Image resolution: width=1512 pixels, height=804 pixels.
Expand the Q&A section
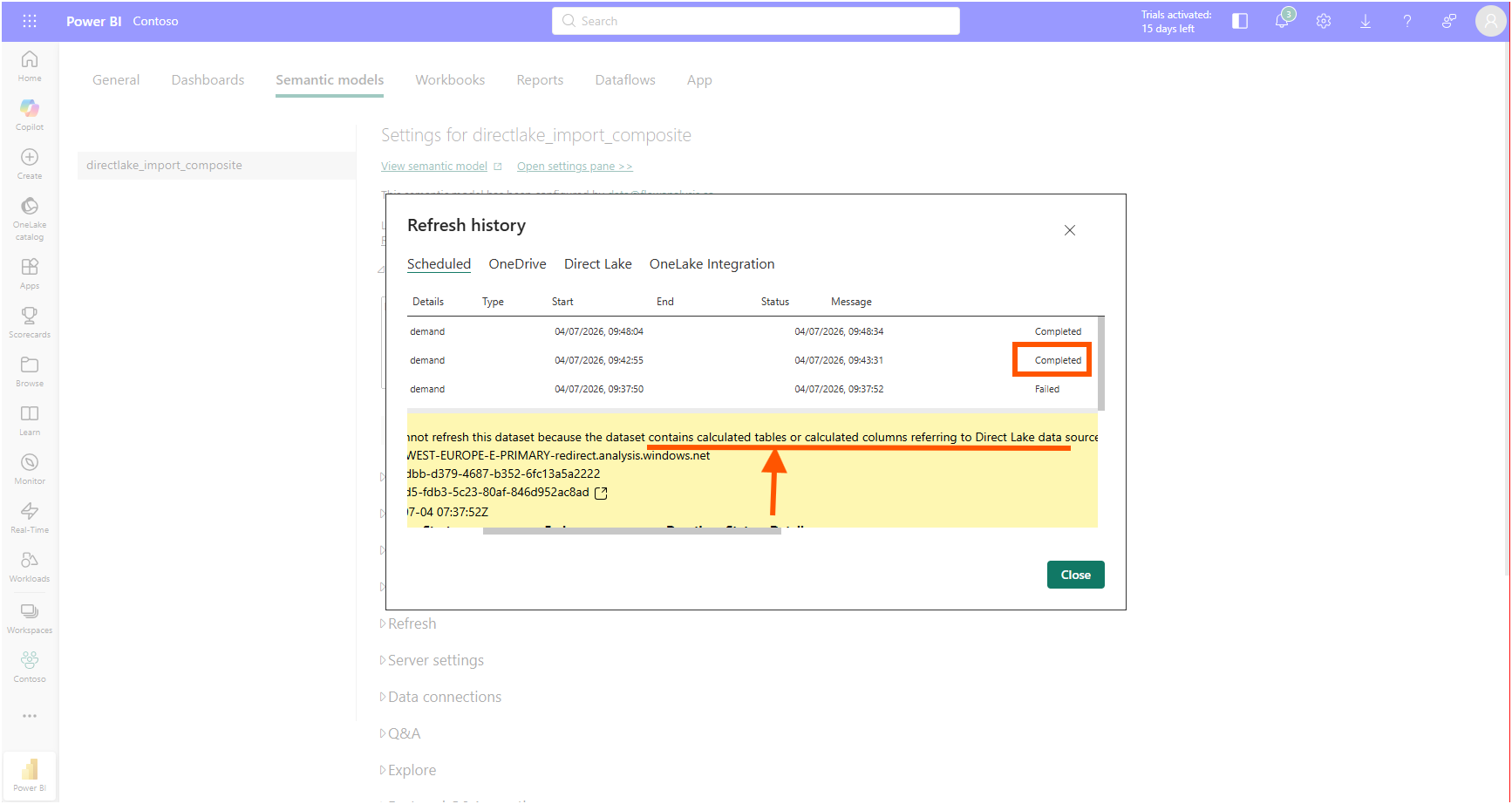coord(400,733)
